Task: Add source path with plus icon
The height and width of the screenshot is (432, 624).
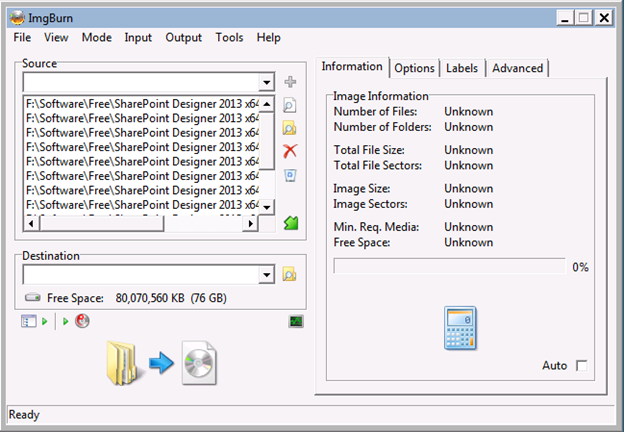Action: tap(290, 82)
